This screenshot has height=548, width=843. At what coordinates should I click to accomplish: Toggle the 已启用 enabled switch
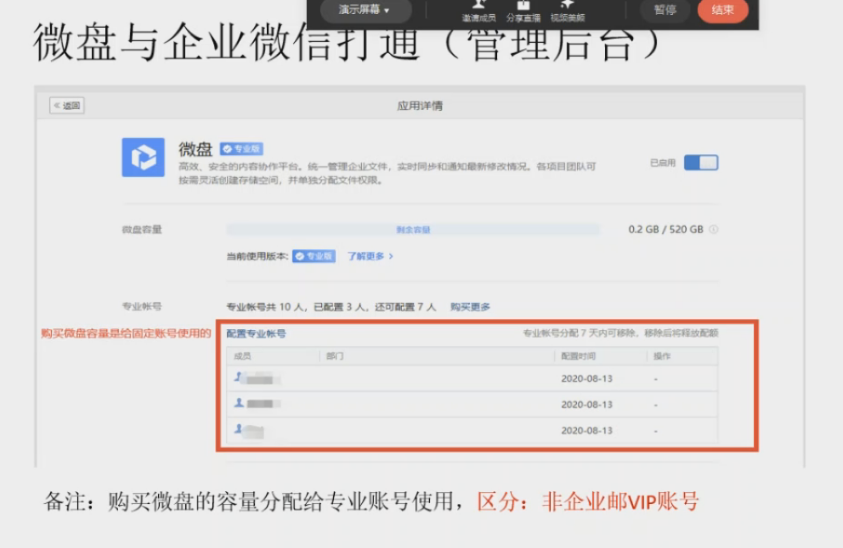(700, 163)
